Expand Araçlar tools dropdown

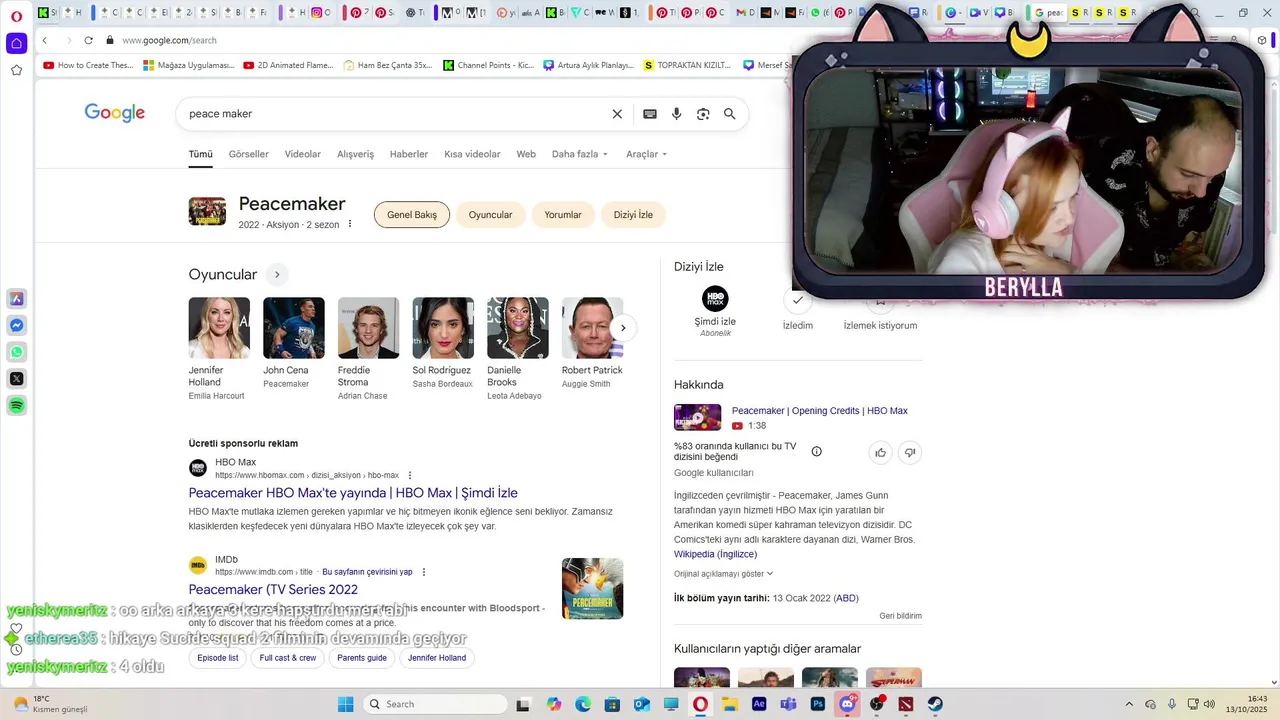[647, 154]
